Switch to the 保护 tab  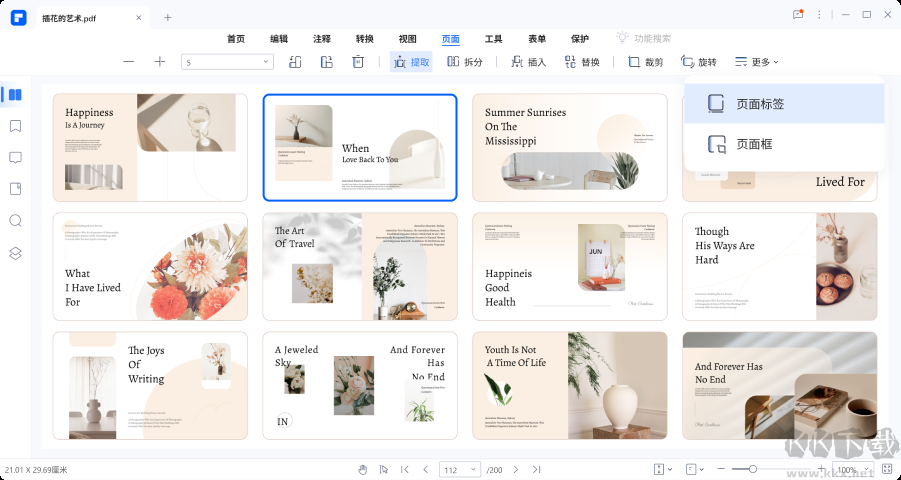(x=580, y=39)
